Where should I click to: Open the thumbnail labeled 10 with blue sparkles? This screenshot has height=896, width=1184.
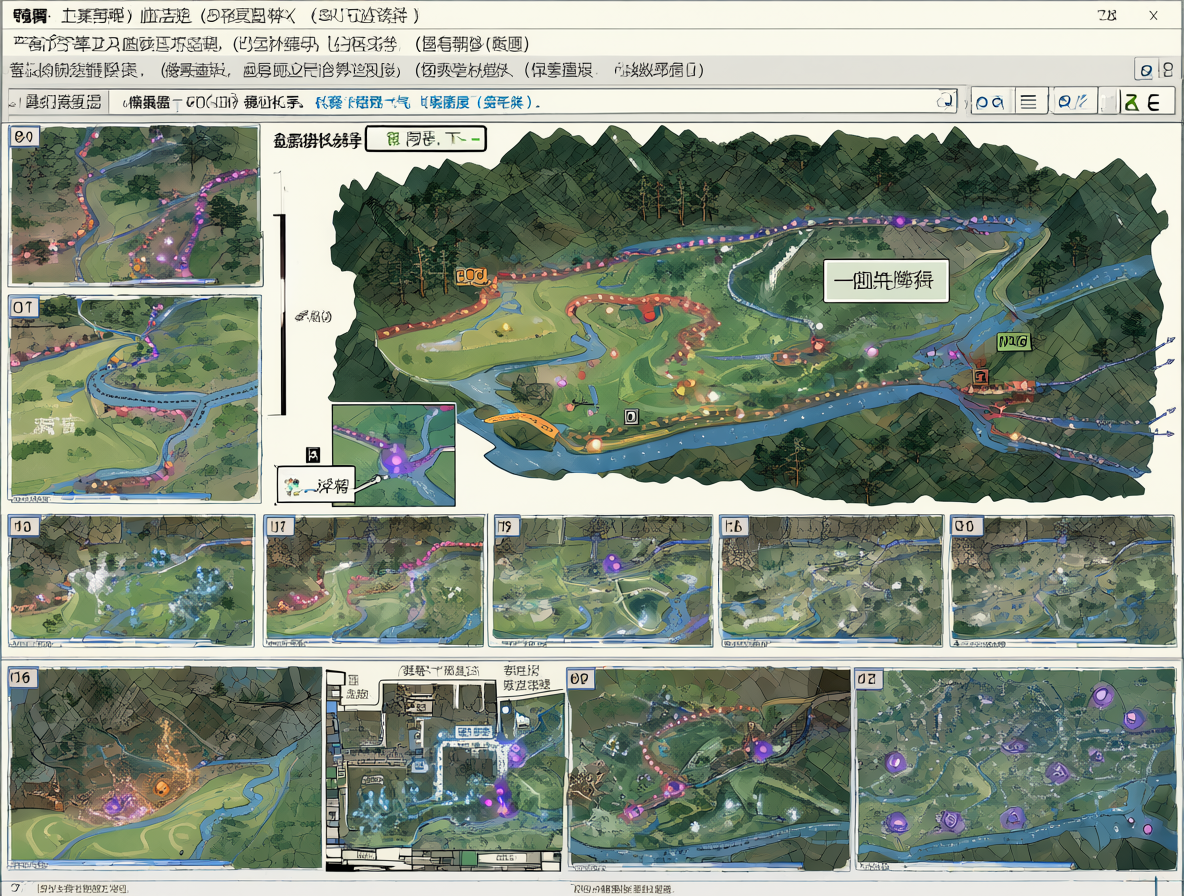131,580
